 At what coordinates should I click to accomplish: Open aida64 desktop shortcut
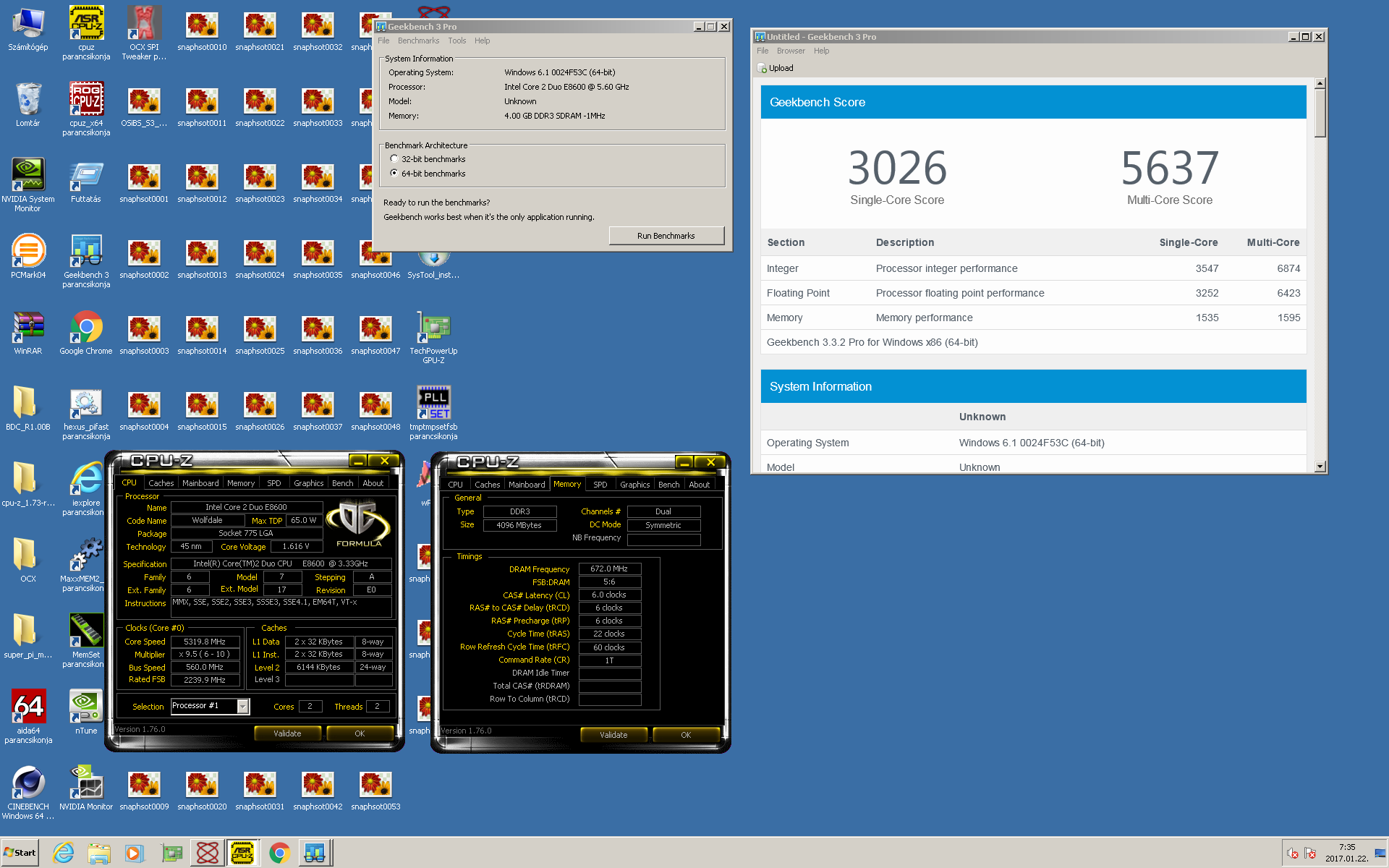click(28, 716)
